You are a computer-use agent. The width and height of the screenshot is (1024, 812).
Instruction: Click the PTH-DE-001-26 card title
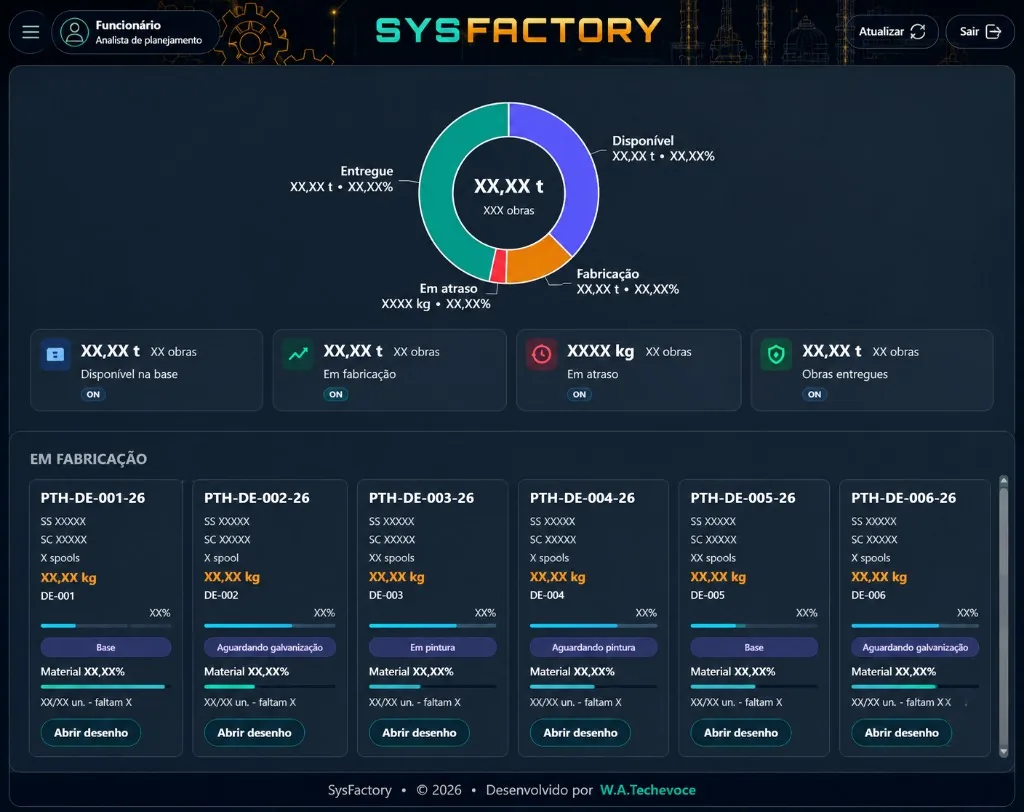[x=93, y=498]
